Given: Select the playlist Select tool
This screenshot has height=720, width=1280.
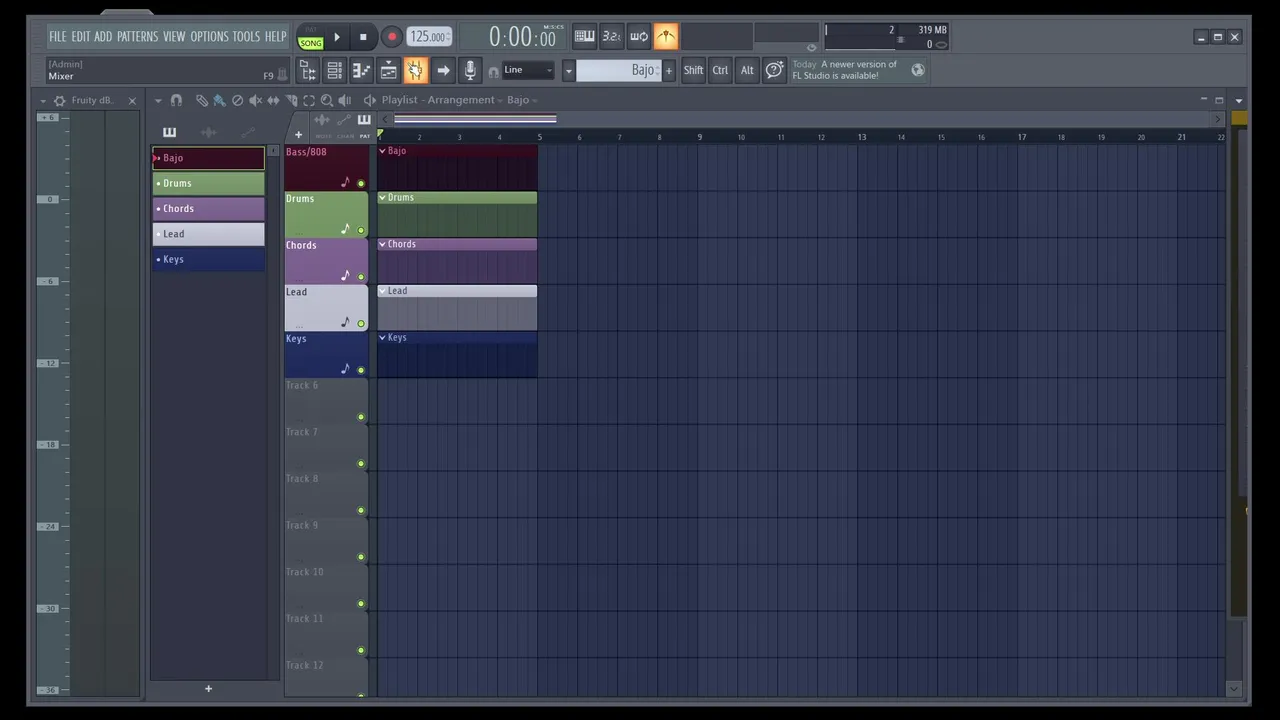Looking at the screenshot, I should (x=309, y=100).
